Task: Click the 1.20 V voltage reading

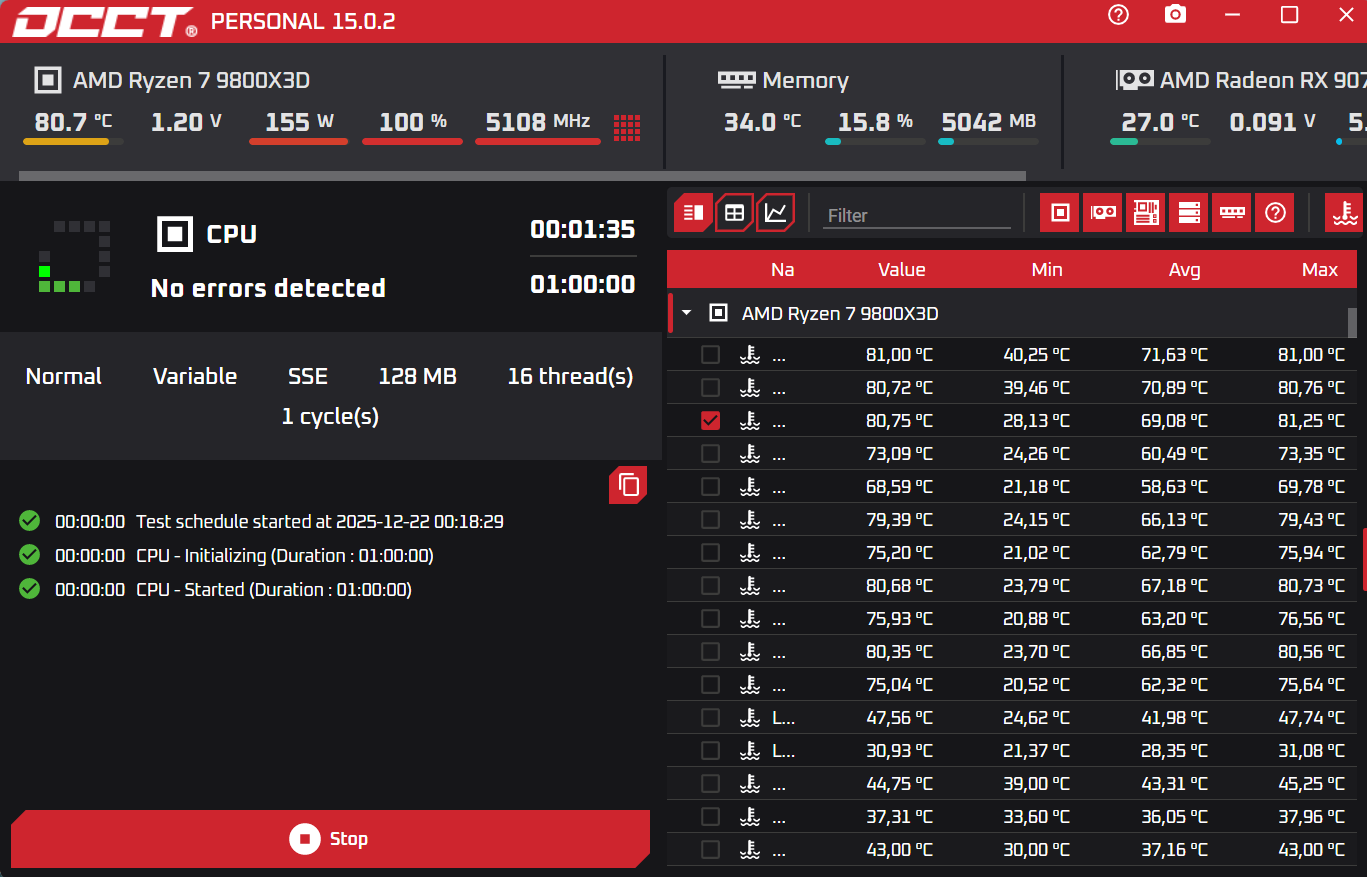Action: click(x=186, y=122)
